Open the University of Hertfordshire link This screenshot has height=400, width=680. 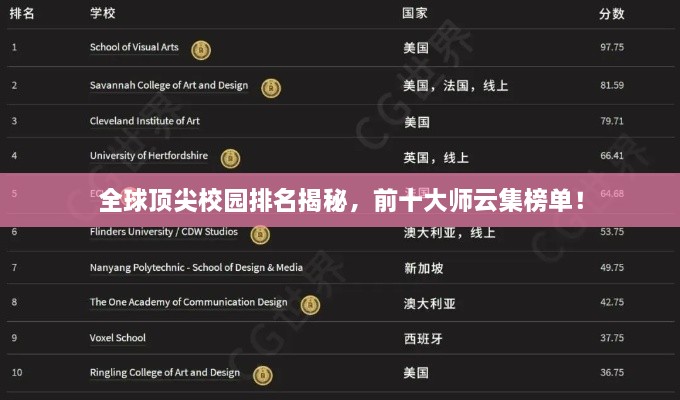coord(149,155)
